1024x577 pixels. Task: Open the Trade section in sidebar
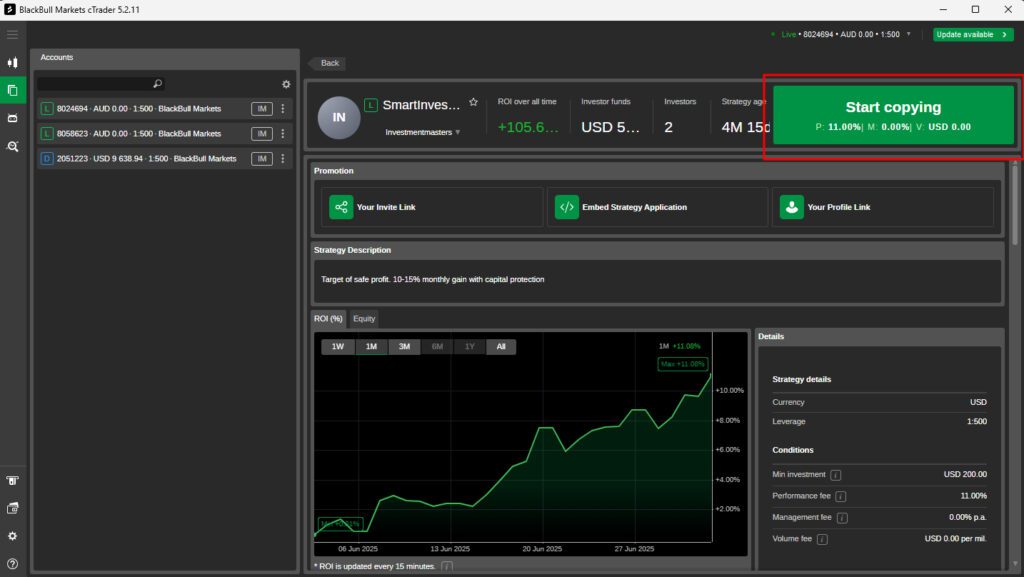click(x=12, y=63)
